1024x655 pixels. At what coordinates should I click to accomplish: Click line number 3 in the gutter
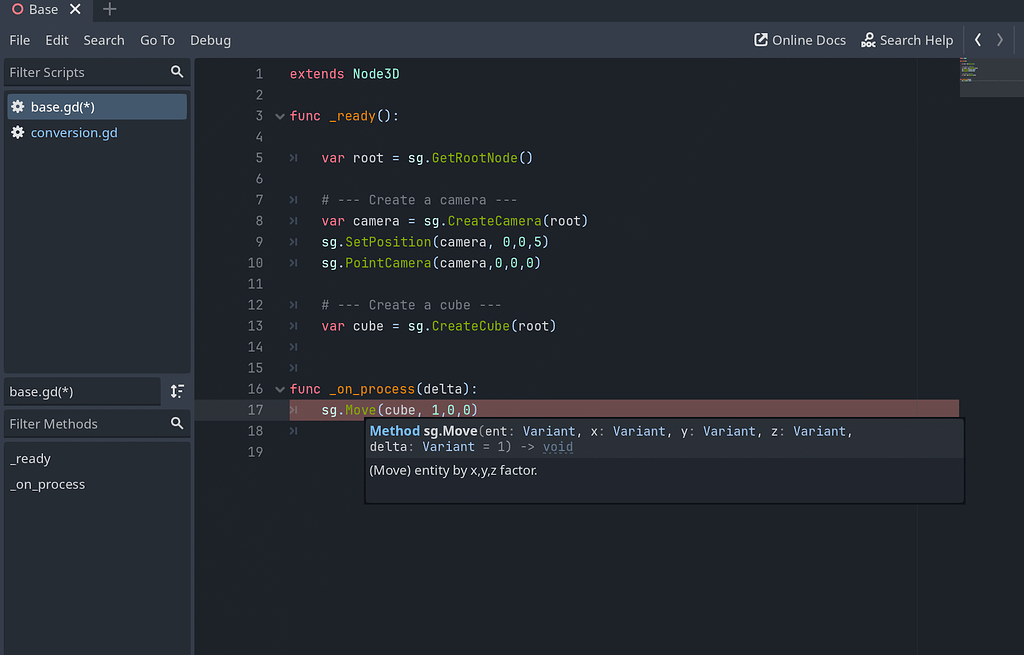(259, 116)
